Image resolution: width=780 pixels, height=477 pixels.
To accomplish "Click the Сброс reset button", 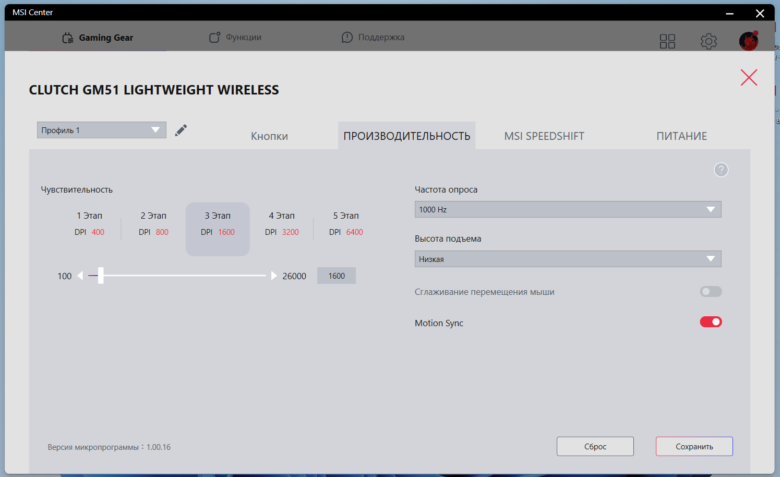I will (x=595, y=446).
